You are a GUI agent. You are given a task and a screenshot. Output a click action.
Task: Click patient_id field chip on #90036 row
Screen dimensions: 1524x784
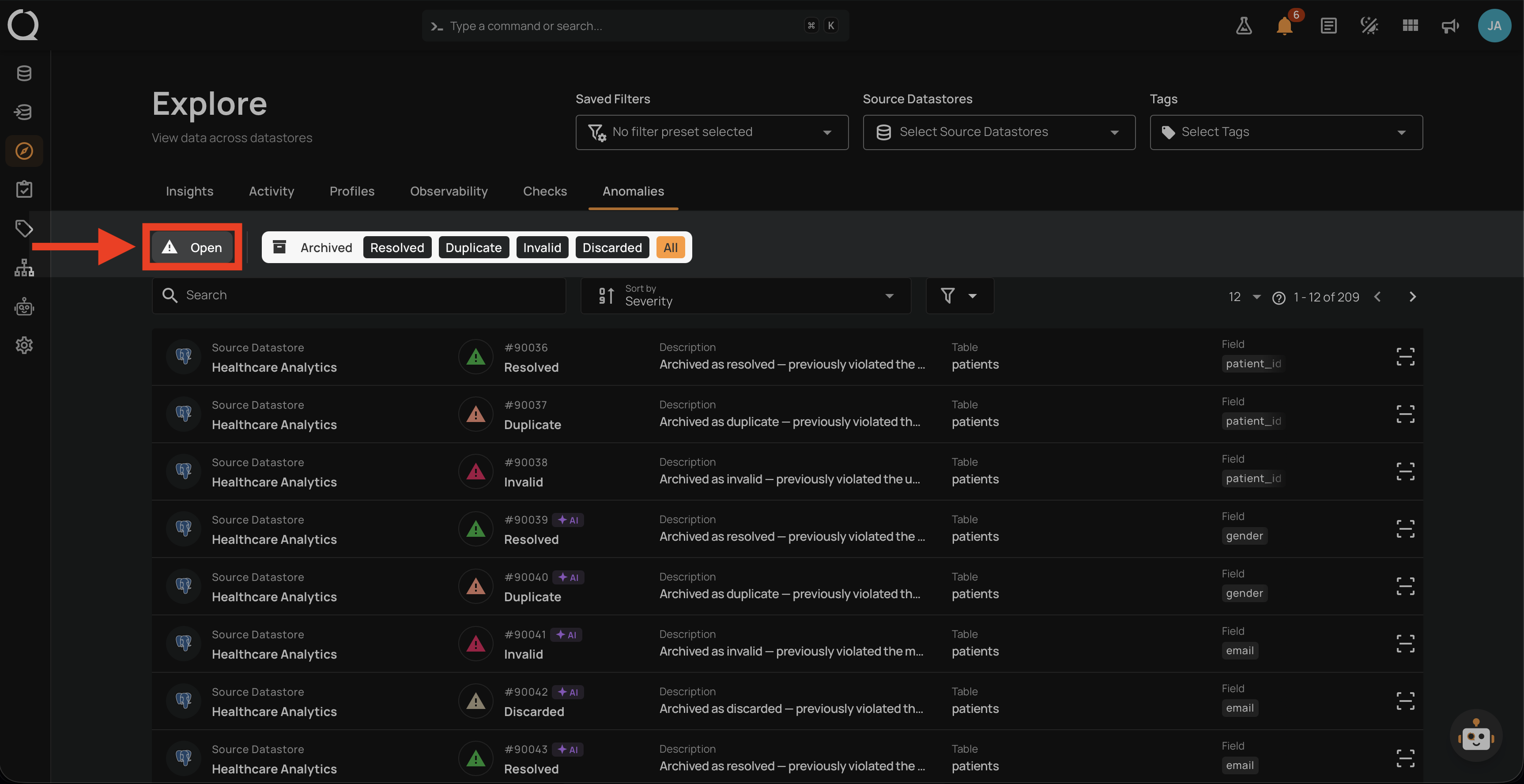[1253, 364]
